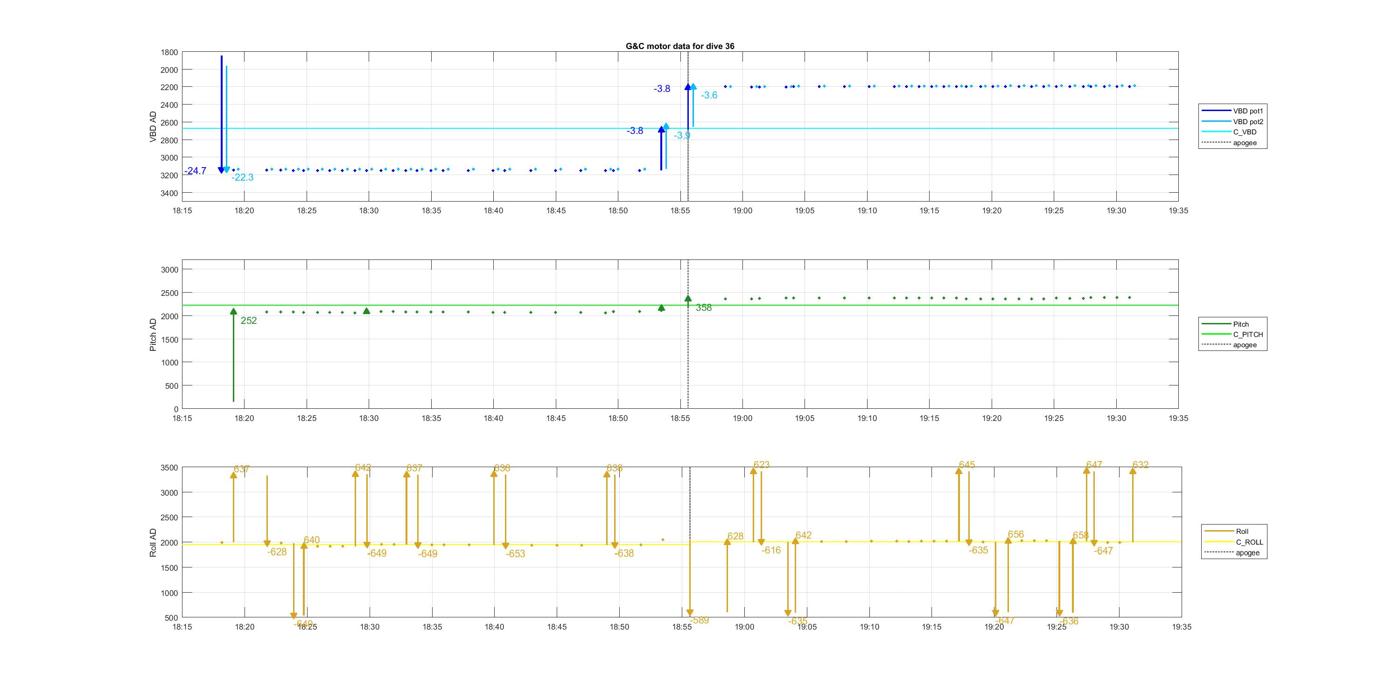Click "apogee" in the Roll legend box
The height and width of the screenshot is (693, 1400).
click(x=1247, y=553)
